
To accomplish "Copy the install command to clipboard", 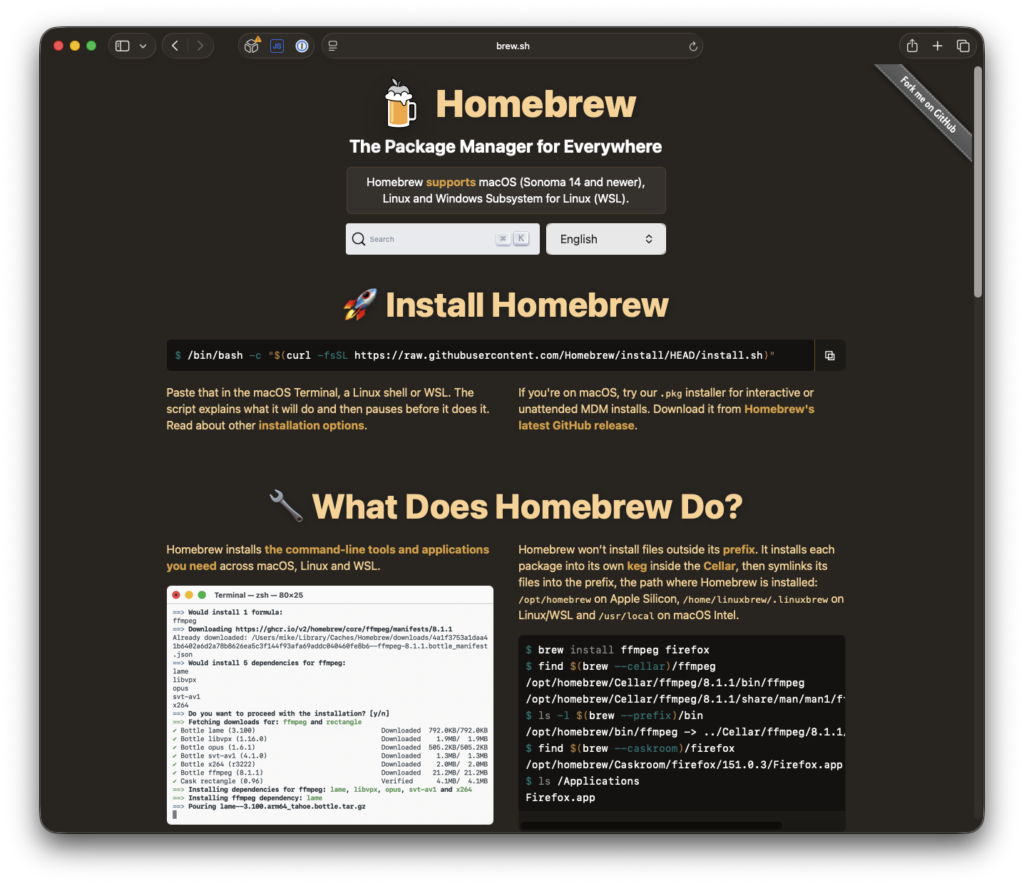I will (829, 355).
